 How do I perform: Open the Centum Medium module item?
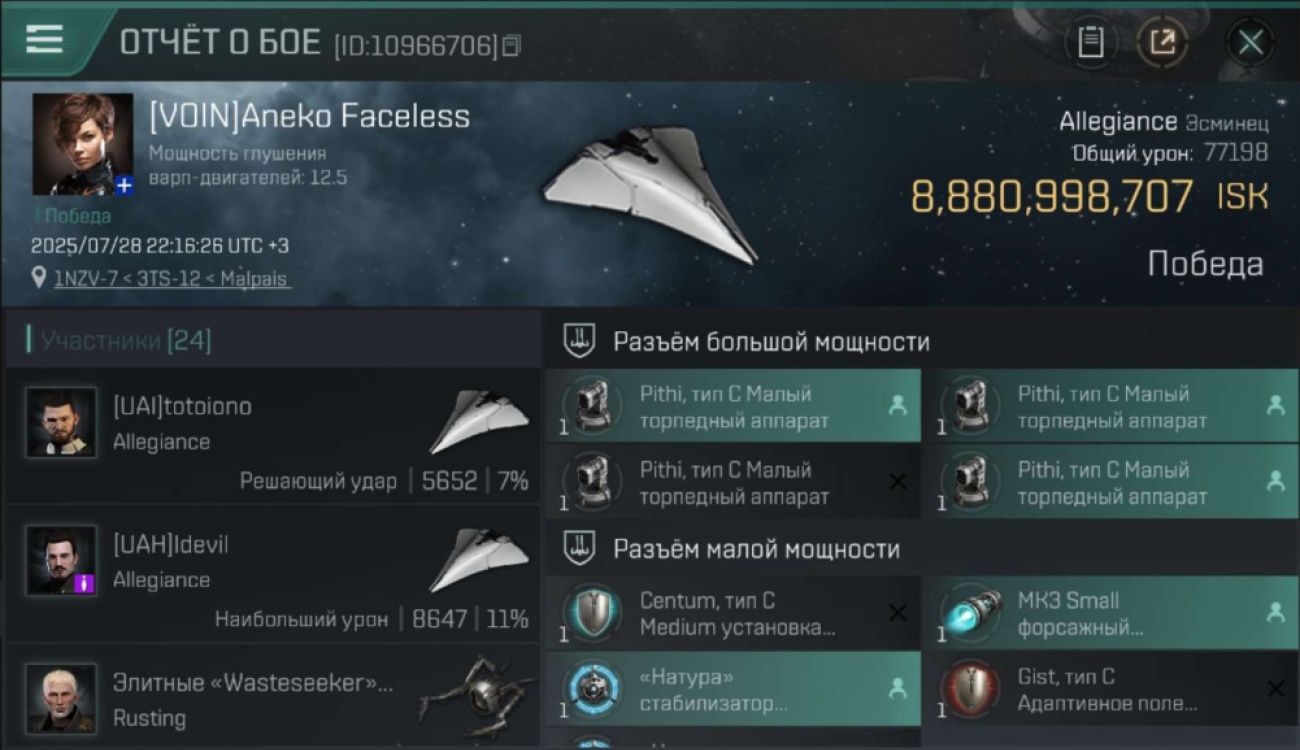pos(733,613)
